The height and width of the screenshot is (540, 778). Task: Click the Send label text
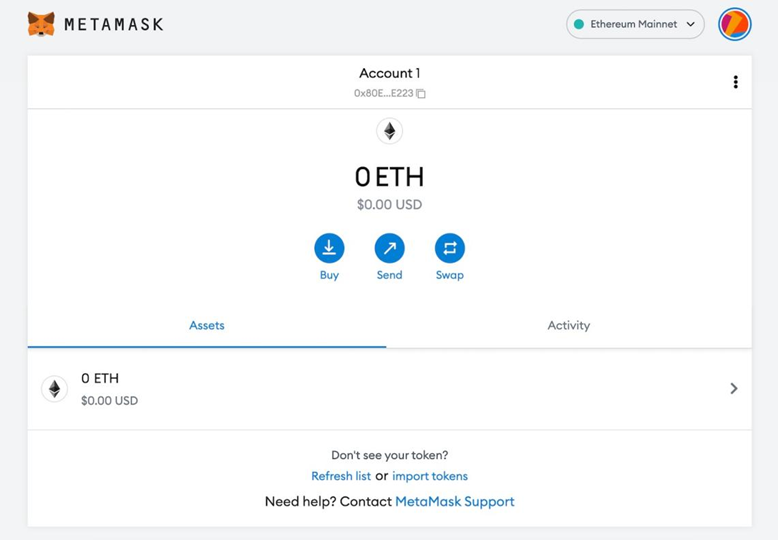tap(389, 275)
